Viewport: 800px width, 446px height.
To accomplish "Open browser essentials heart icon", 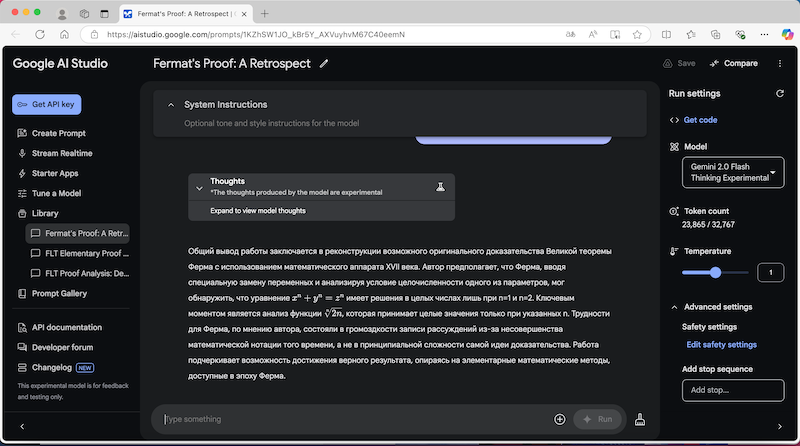I will click(740, 34).
